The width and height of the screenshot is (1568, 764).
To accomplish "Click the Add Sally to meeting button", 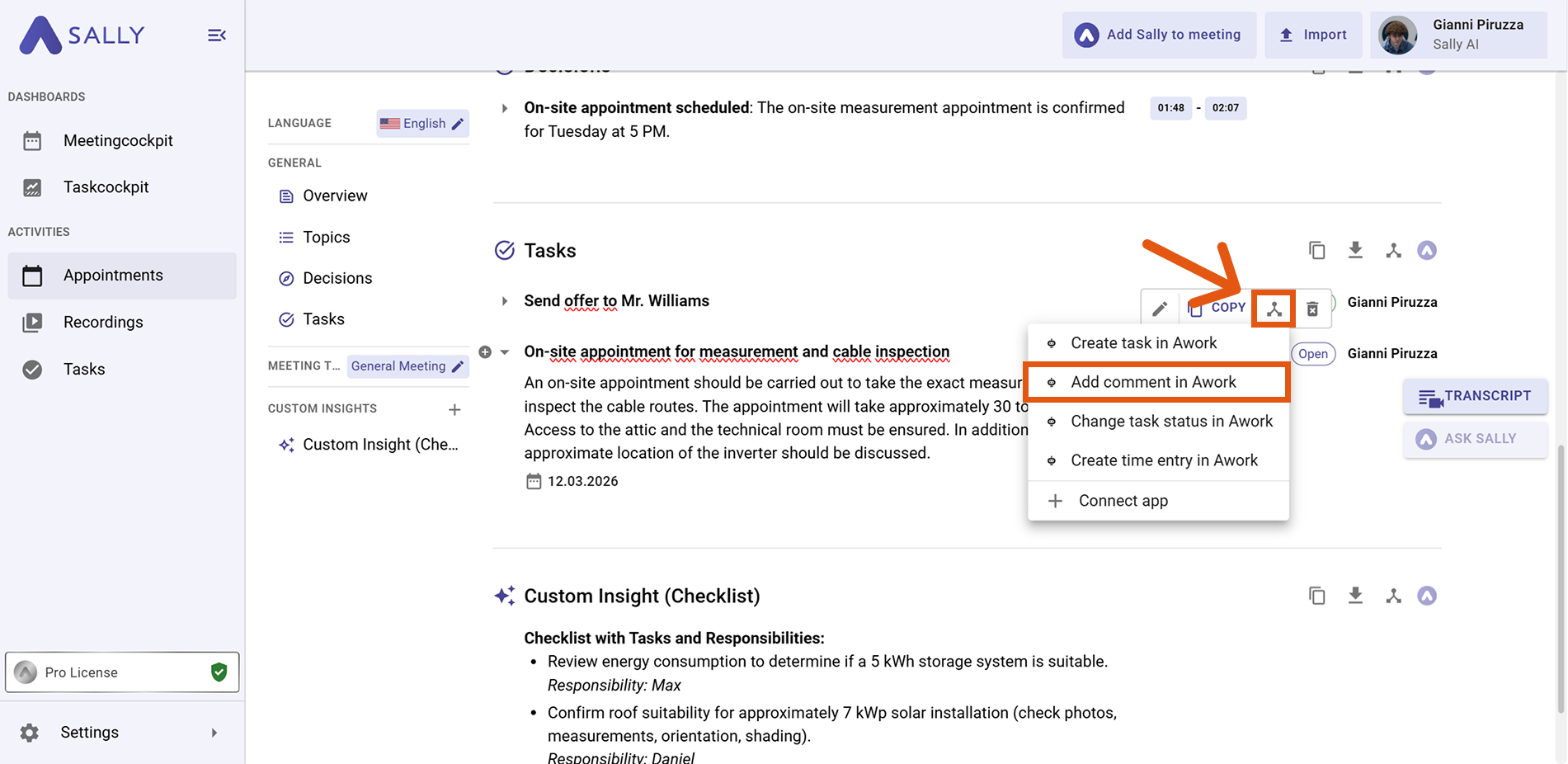I will tap(1159, 35).
